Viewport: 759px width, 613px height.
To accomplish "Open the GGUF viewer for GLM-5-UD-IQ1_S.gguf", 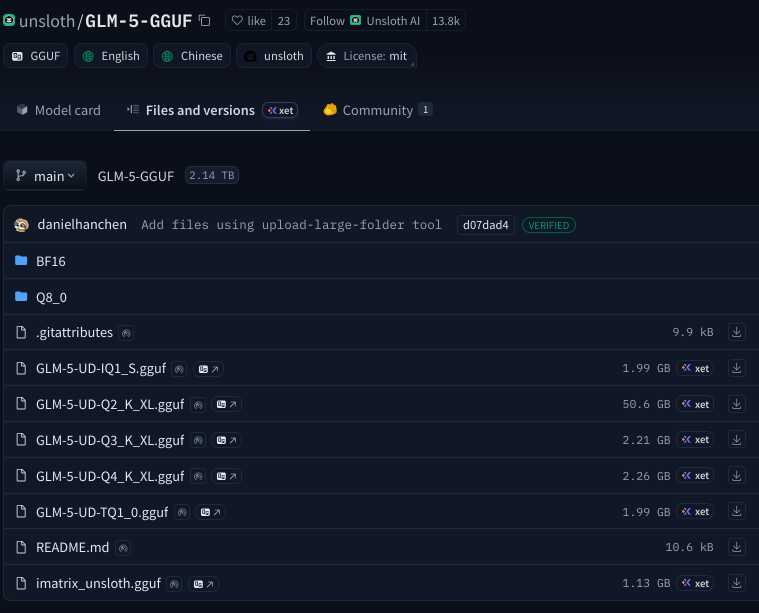I will pyautogui.click(x=209, y=369).
